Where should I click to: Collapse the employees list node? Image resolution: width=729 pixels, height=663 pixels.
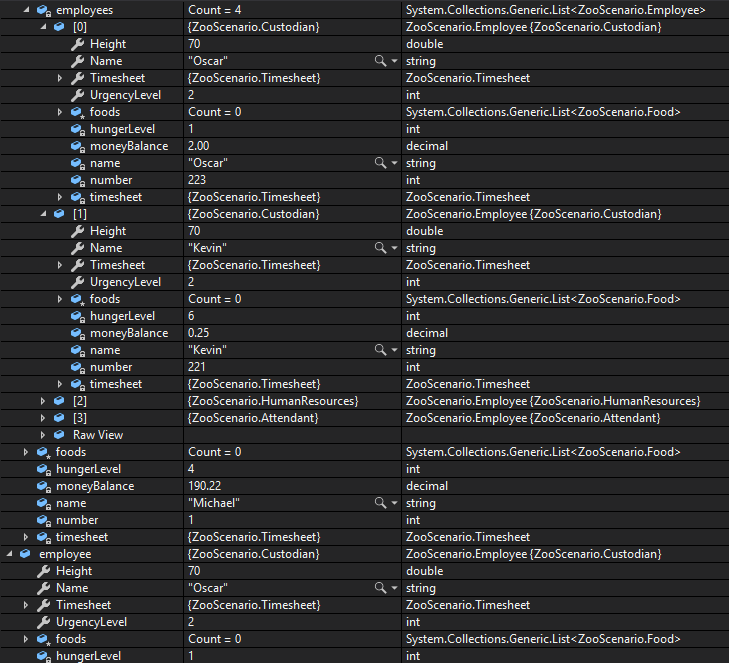(x=26, y=10)
